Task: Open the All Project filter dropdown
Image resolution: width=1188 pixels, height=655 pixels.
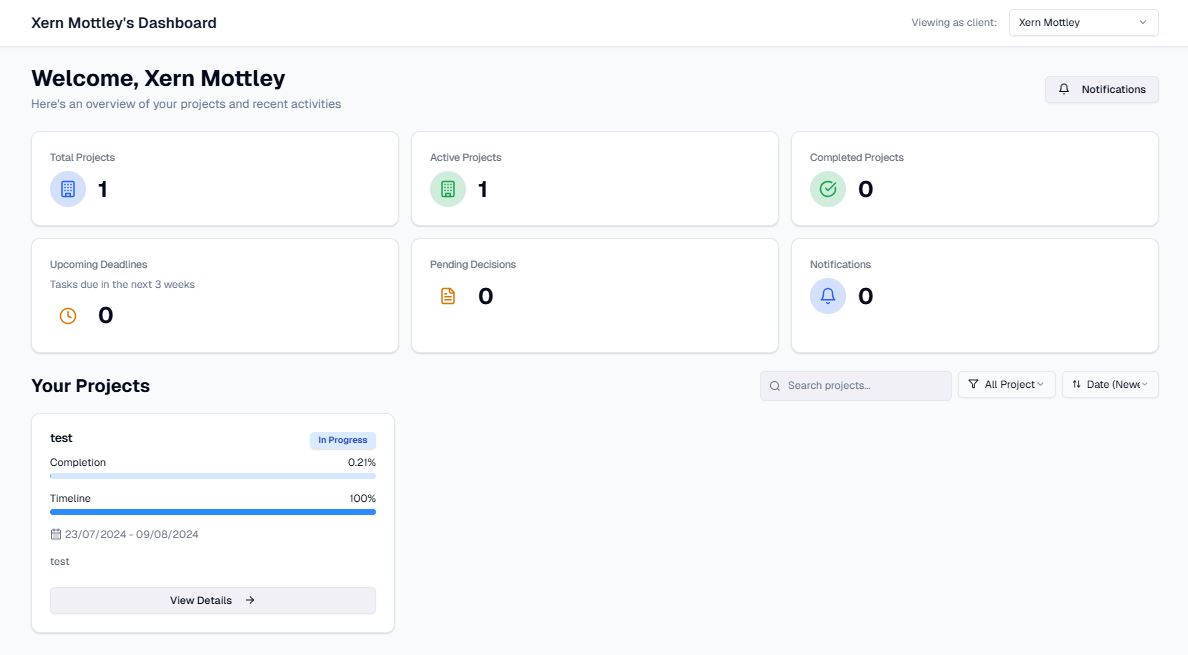Action: point(1007,383)
